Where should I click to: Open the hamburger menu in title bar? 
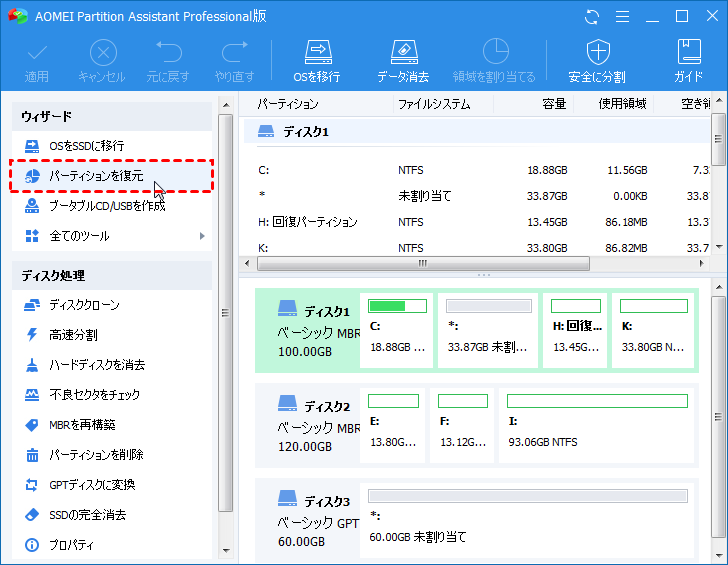coord(622,17)
